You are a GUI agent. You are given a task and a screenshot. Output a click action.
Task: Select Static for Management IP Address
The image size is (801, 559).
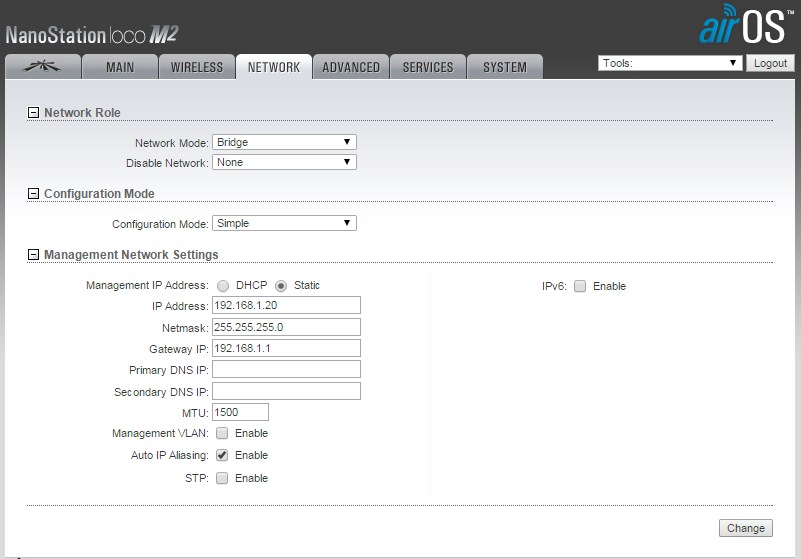click(281, 286)
